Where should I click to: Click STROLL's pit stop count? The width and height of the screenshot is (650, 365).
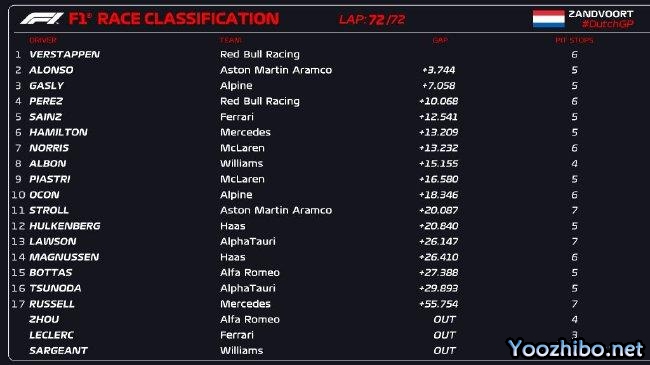574,210
